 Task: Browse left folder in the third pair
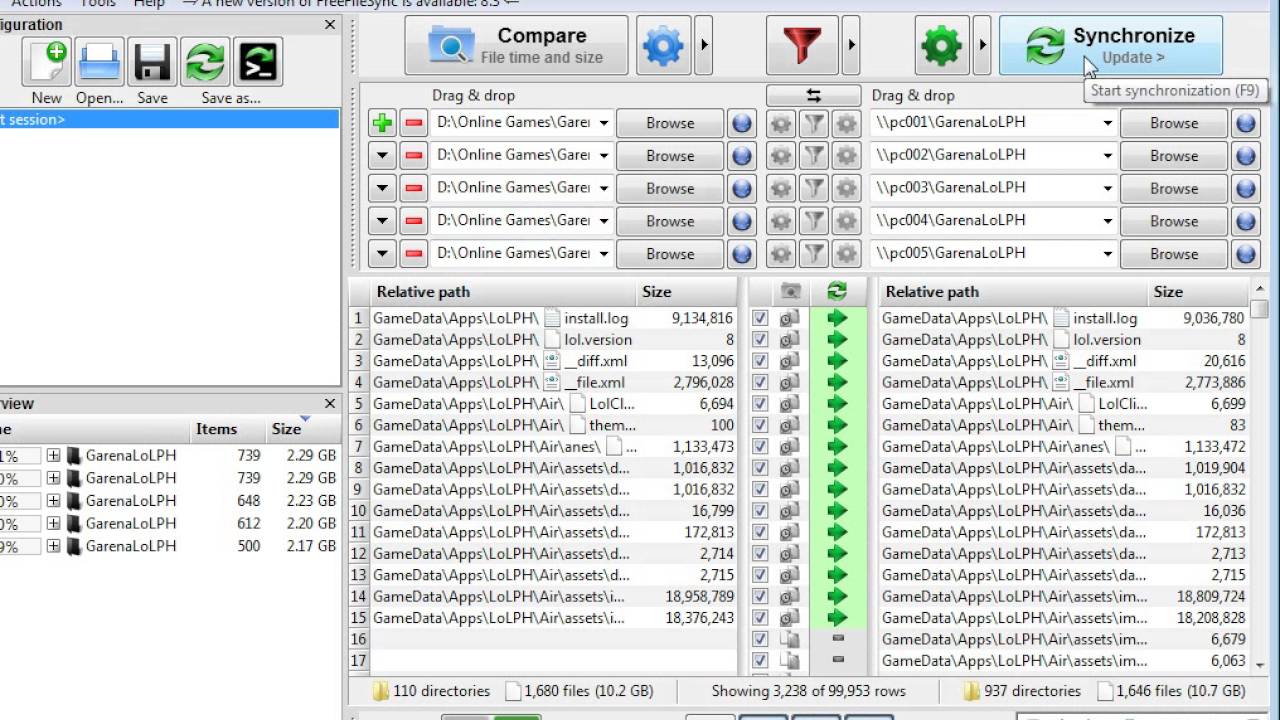coord(670,188)
